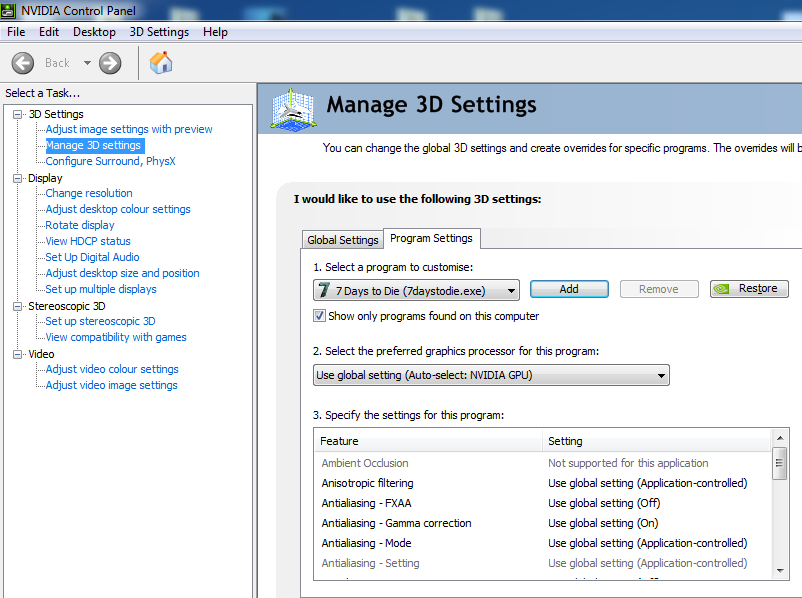Open Set Up Digital Audio
The width and height of the screenshot is (802, 598).
click(x=92, y=257)
